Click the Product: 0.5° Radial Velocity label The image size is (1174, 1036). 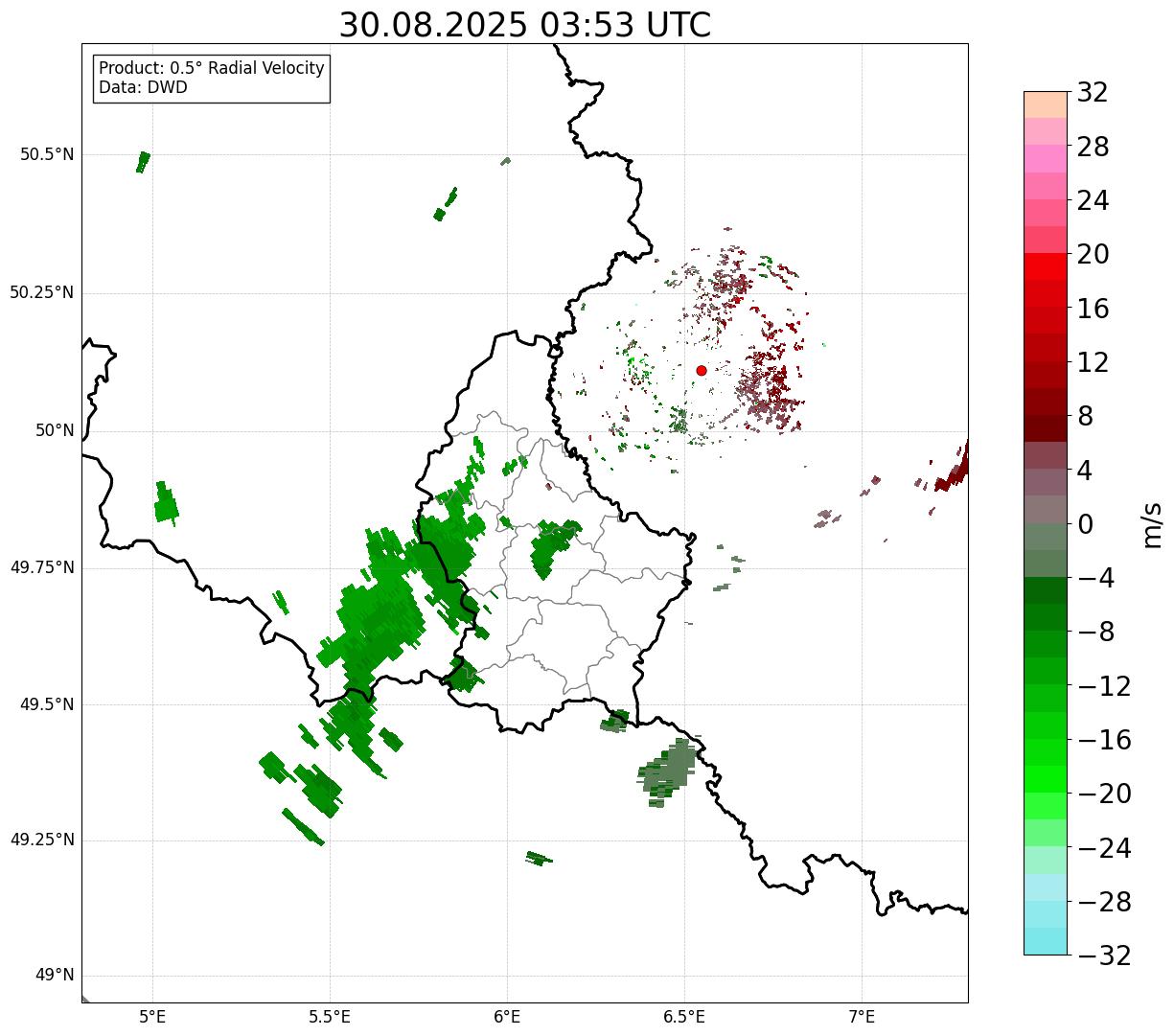tap(212, 69)
